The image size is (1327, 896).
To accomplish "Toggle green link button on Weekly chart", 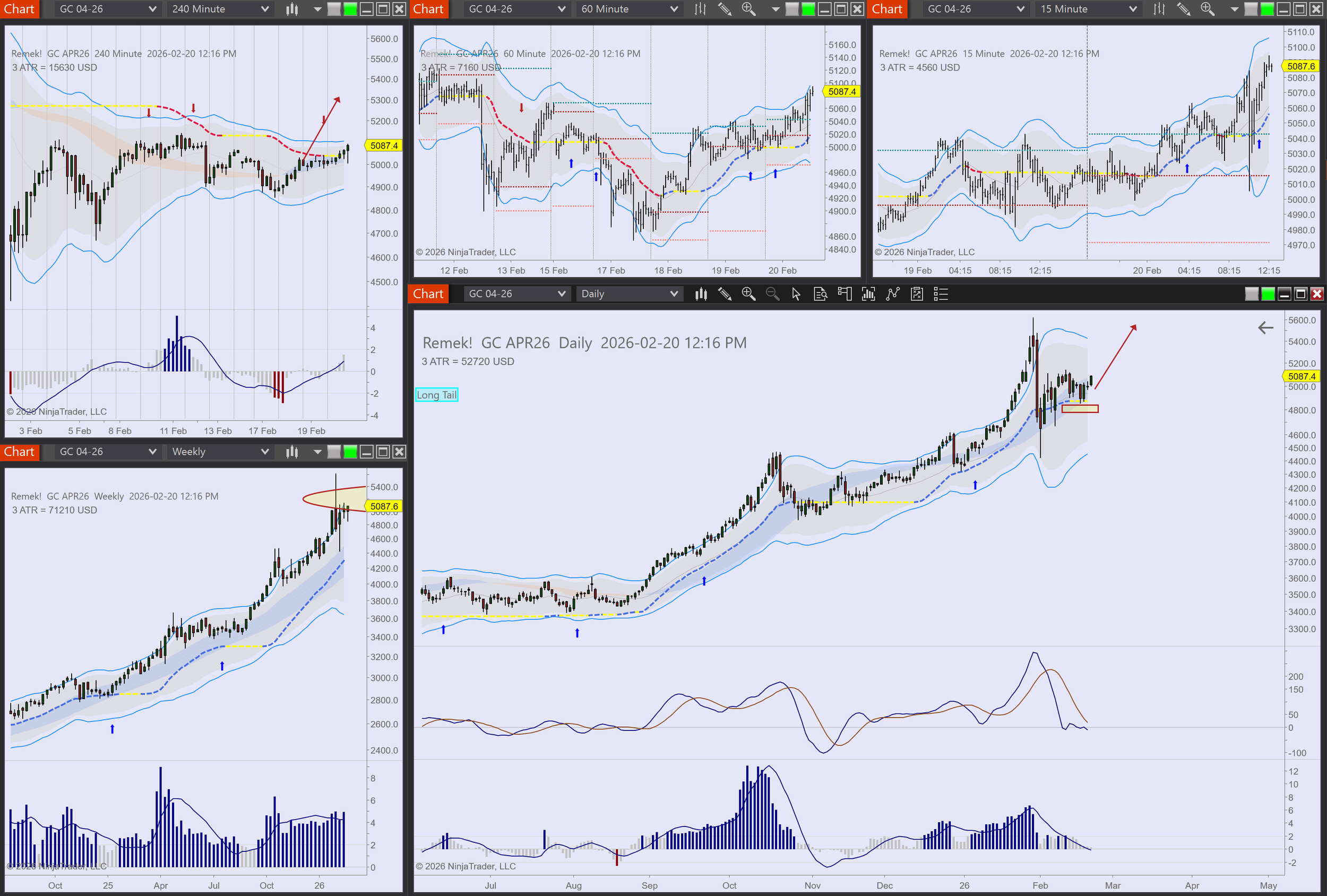I will [x=350, y=452].
